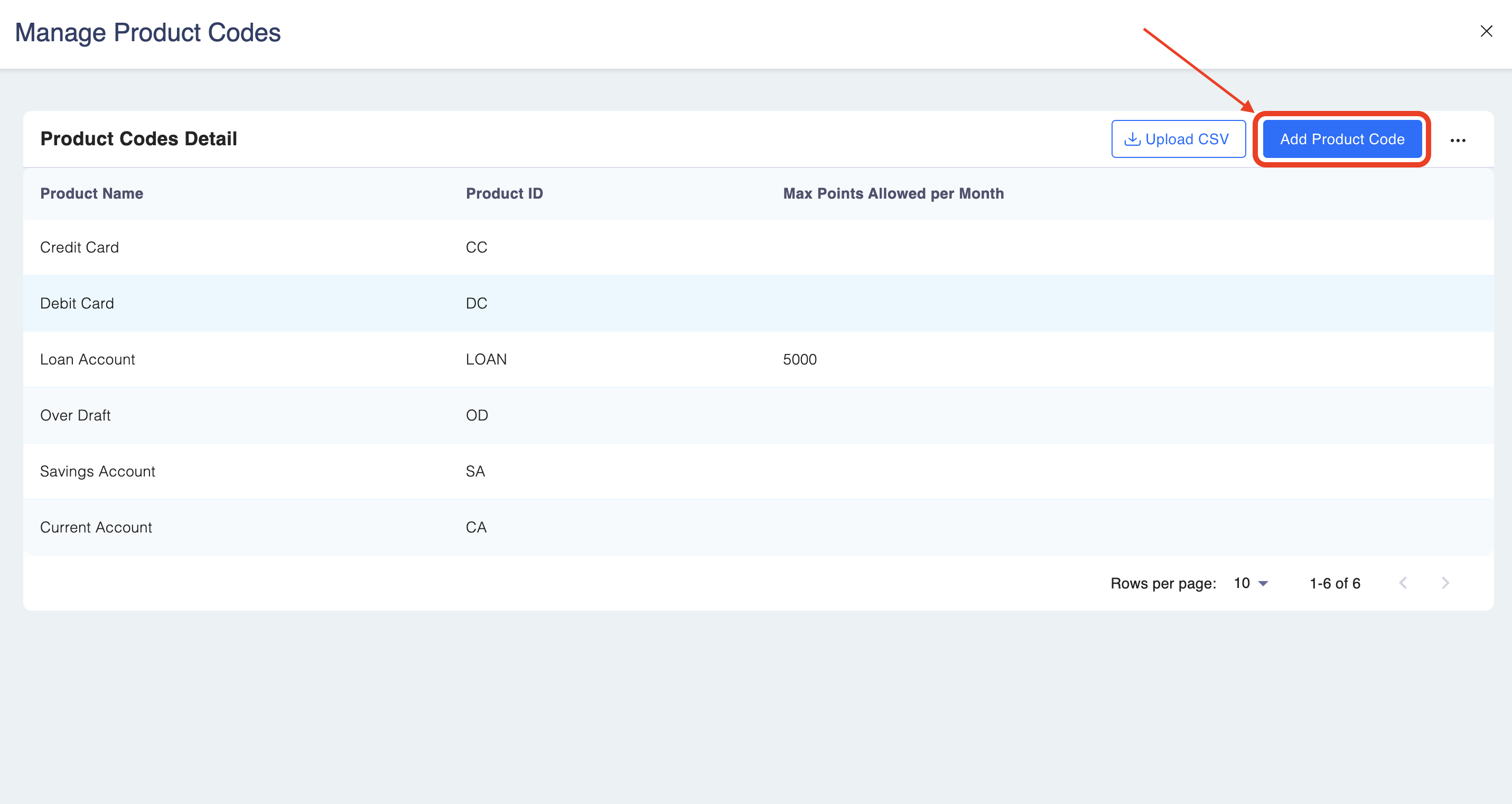Go to the next page arrow
The width and height of the screenshot is (1512, 804).
[x=1445, y=583]
